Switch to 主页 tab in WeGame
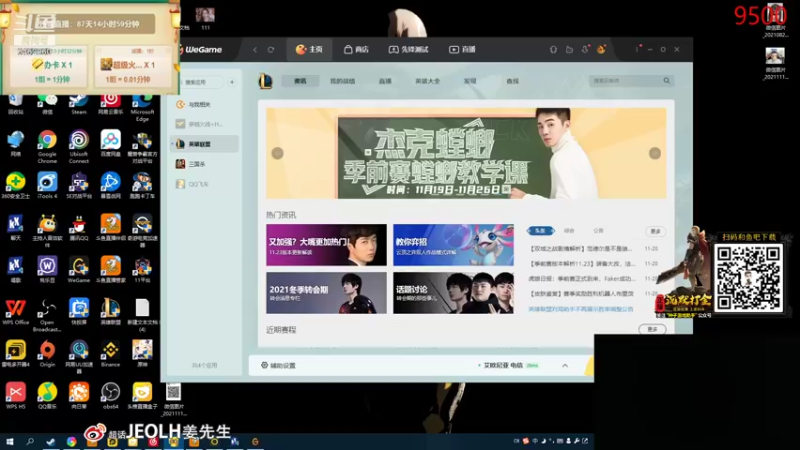 (x=309, y=49)
